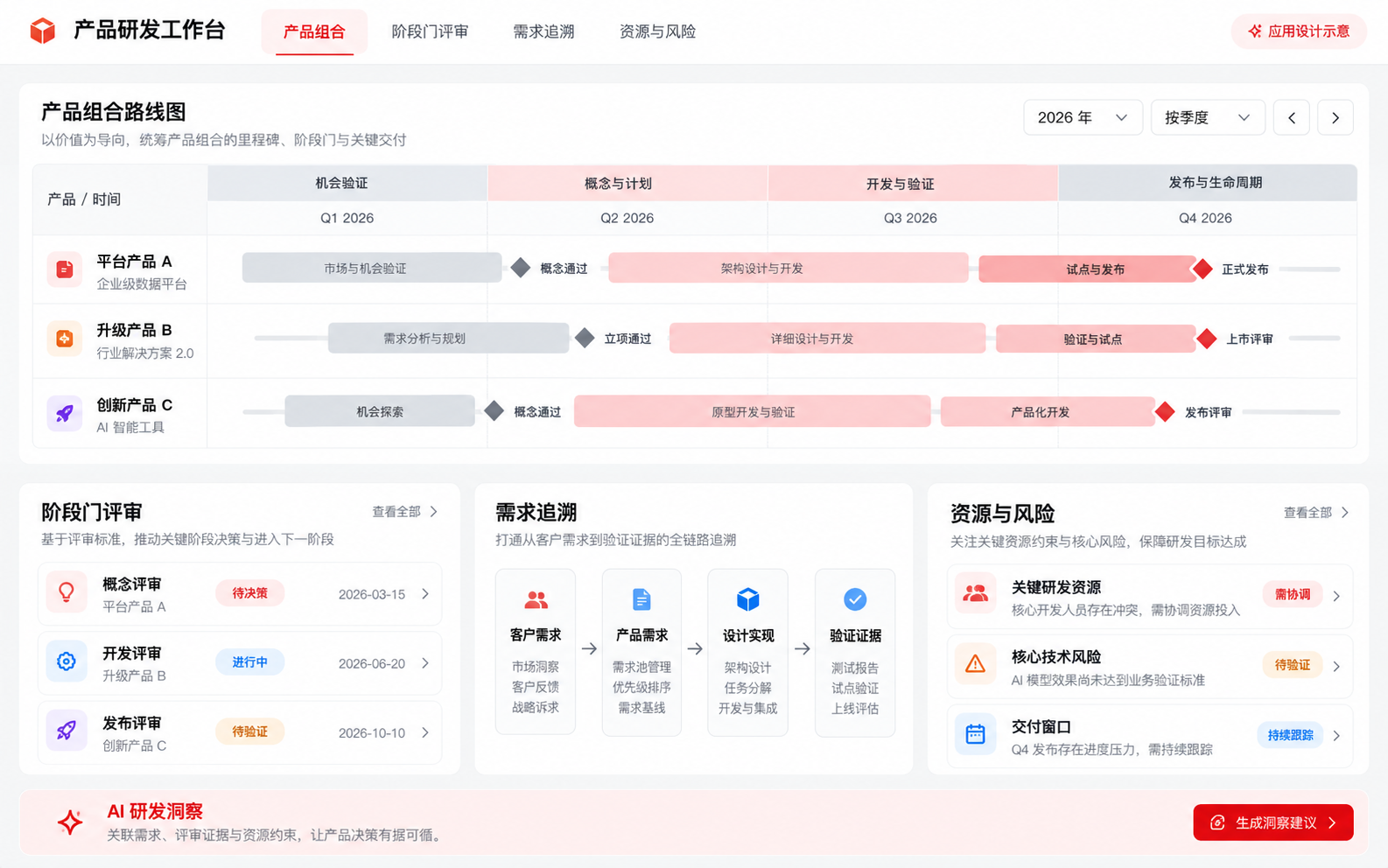Go to next period with right arrow
Image resolution: width=1388 pixels, height=868 pixels.
click(1335, 117)
